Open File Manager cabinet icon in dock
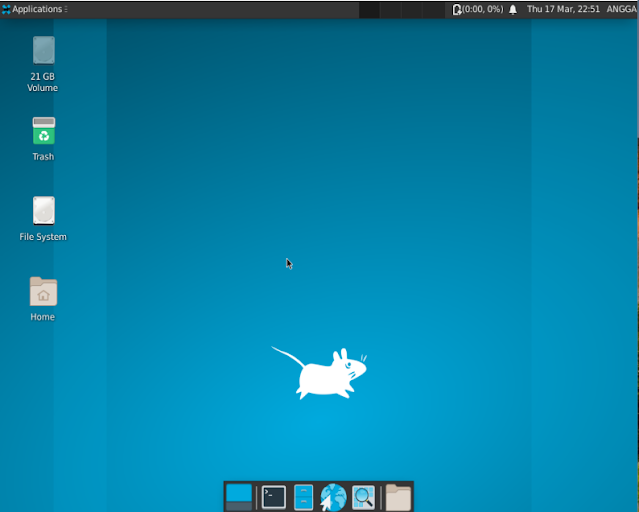Screen dimensions: 639x512 click(304, 497)
